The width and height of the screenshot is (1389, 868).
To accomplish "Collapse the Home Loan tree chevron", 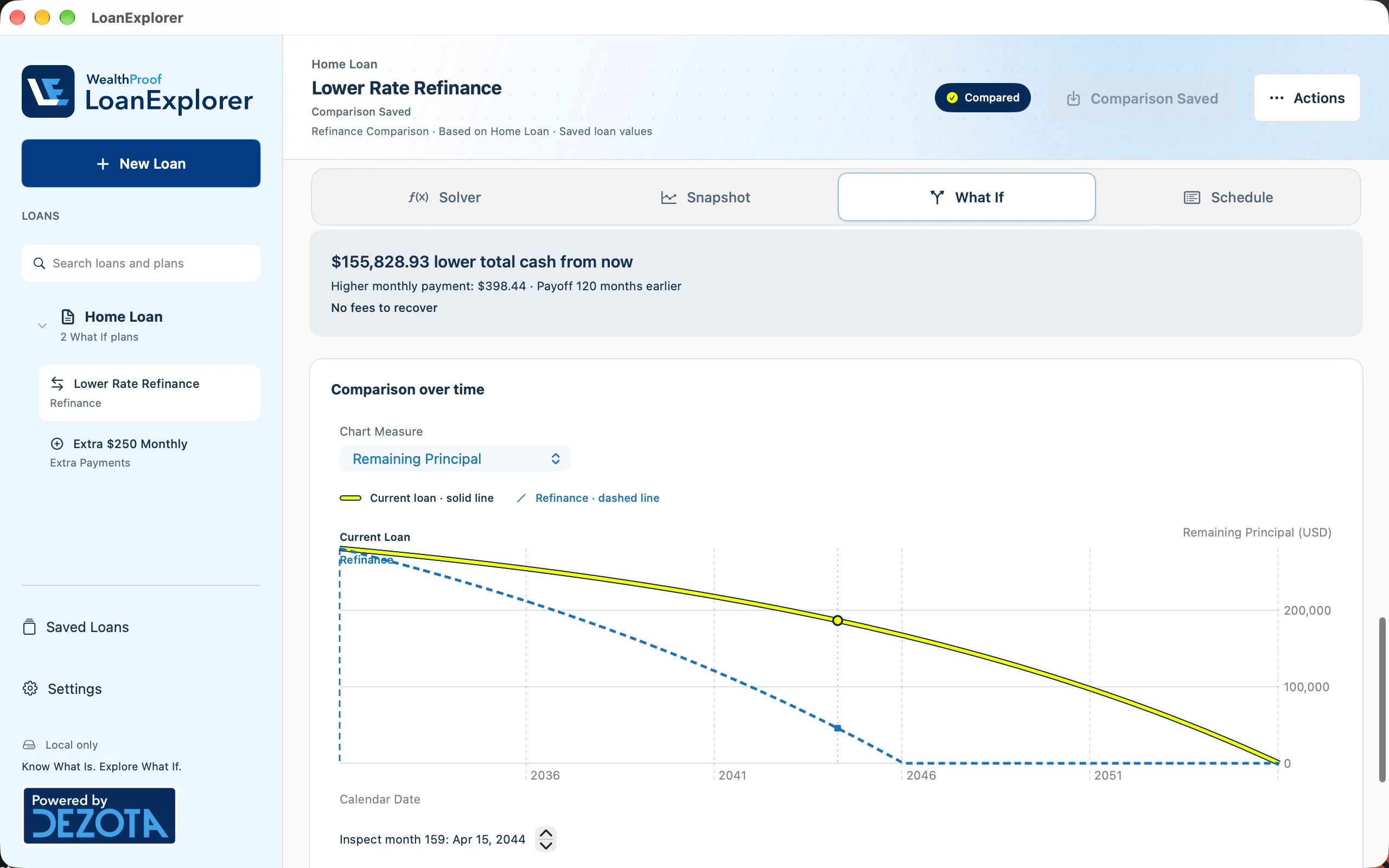I will tap(42, 325).
